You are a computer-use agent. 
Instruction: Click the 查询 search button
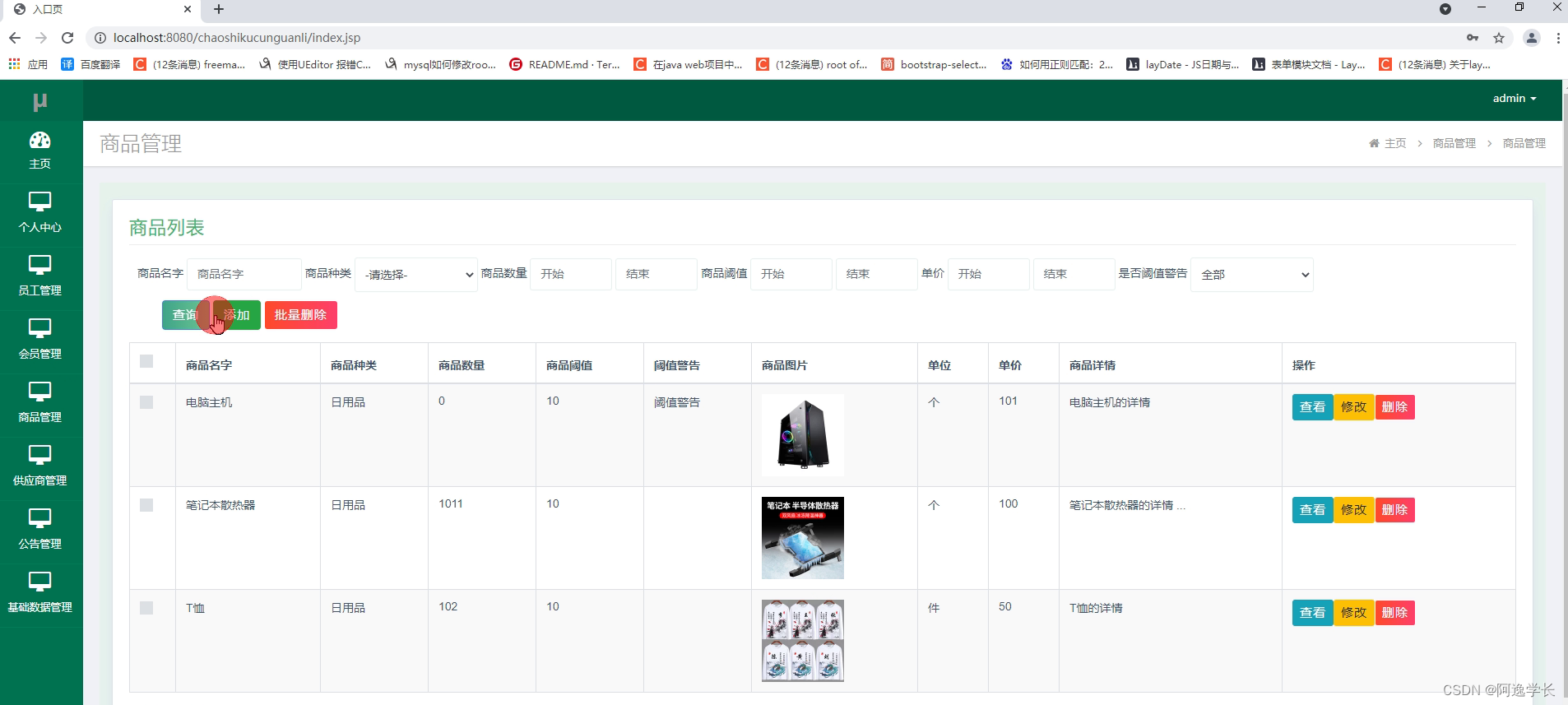click(185, 315)
